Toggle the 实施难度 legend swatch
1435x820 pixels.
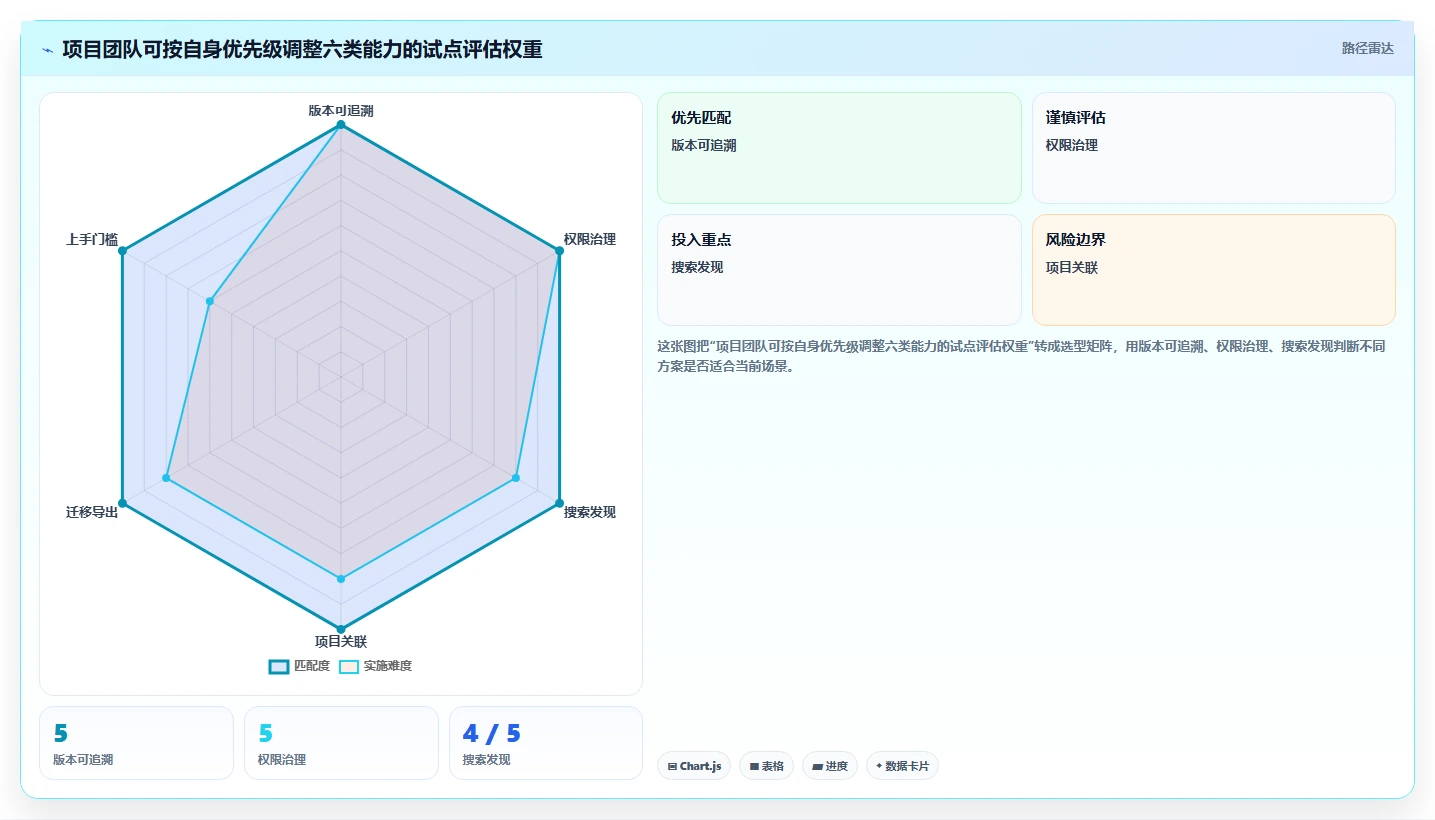(349, 666)
